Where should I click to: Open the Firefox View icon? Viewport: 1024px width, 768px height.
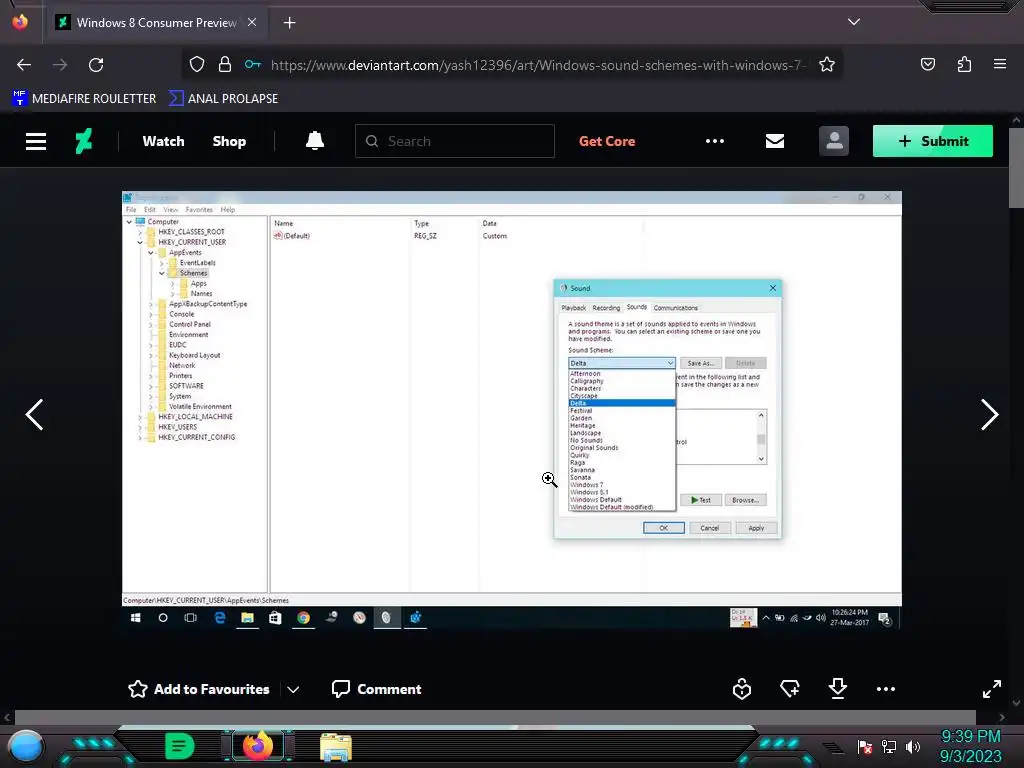20,22
